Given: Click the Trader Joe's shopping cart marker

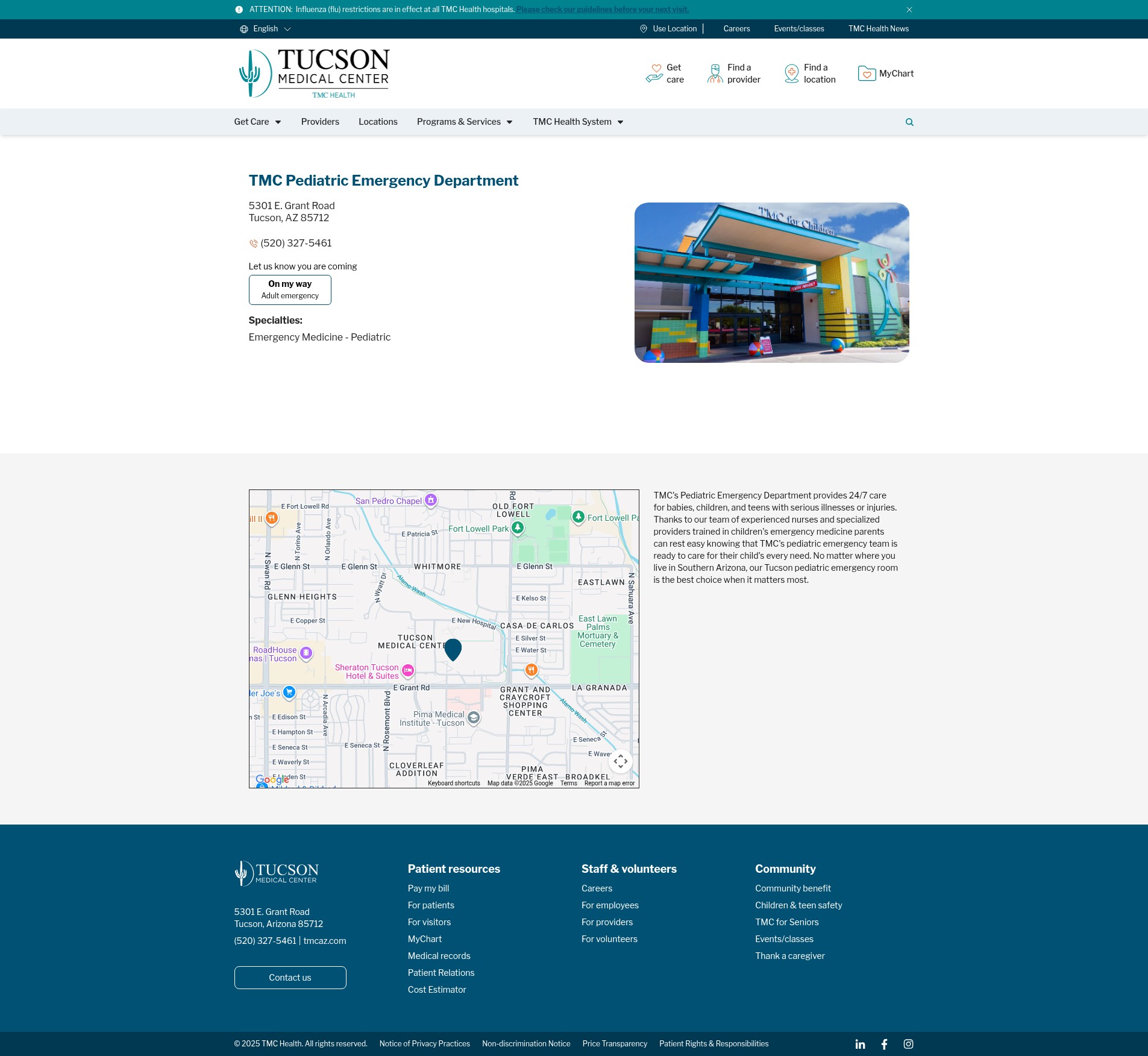Looking at the screenshot, I should (x=289, y=693).
